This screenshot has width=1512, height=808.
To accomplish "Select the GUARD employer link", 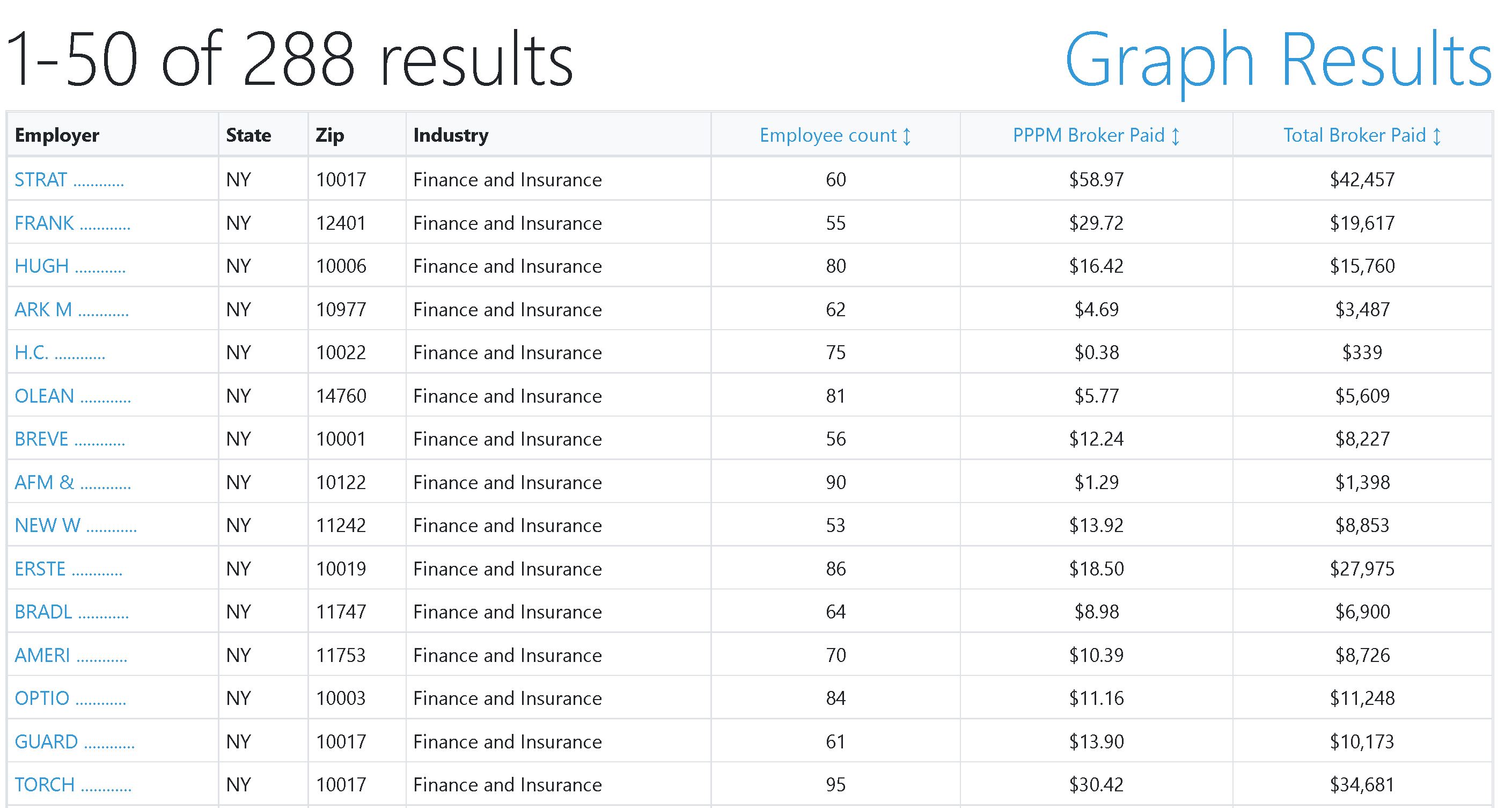I will point(75,741).
